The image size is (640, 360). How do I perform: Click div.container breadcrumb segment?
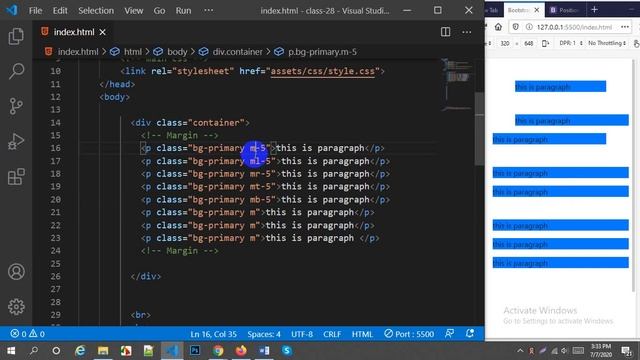(x=237, y=52)
